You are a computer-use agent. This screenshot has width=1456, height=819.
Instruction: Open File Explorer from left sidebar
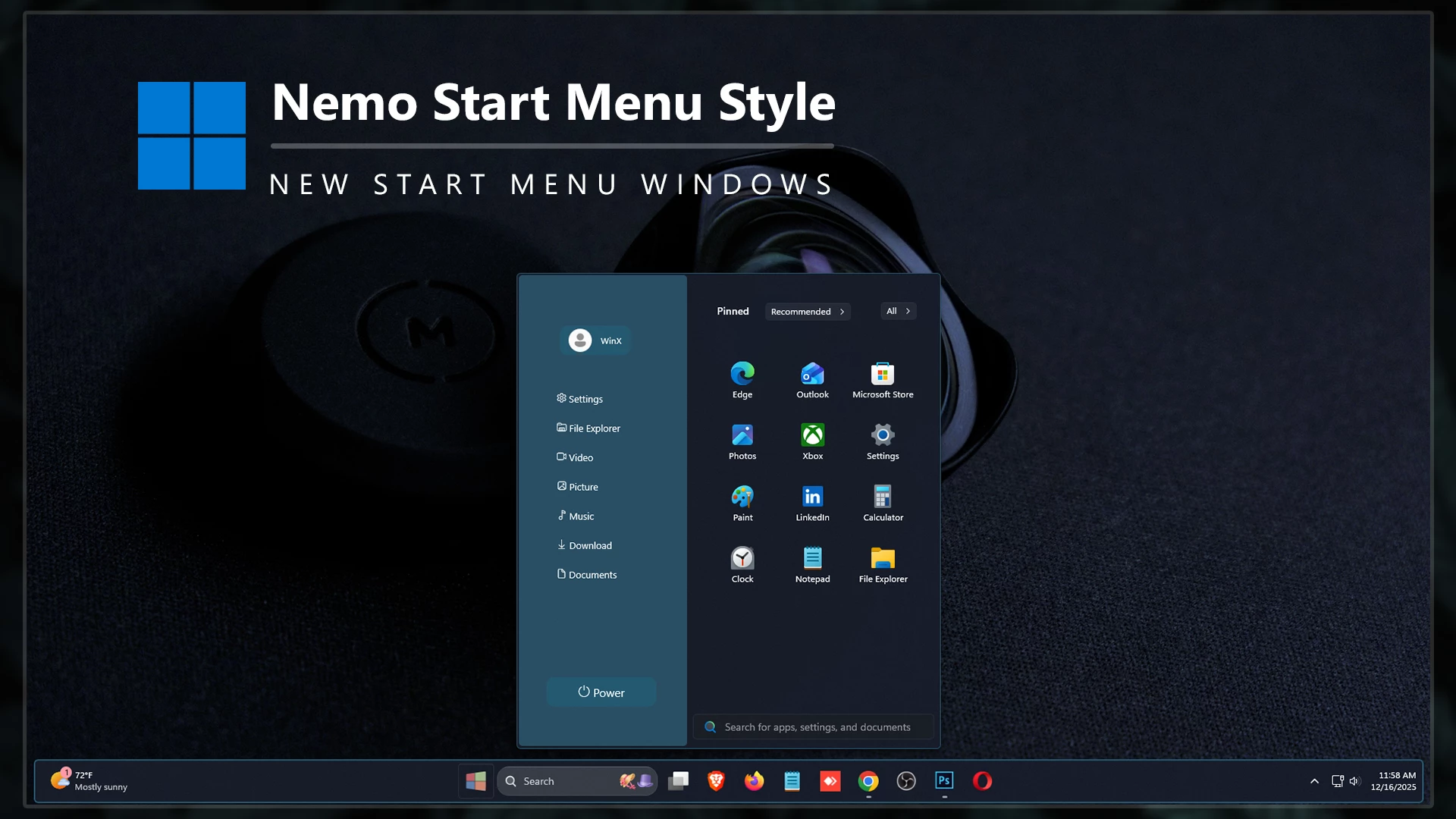(588, 428)
